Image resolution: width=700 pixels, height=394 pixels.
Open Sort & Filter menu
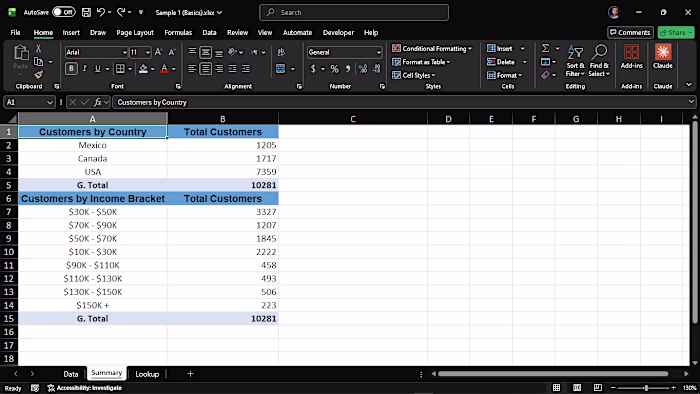(x=575, y=60)
